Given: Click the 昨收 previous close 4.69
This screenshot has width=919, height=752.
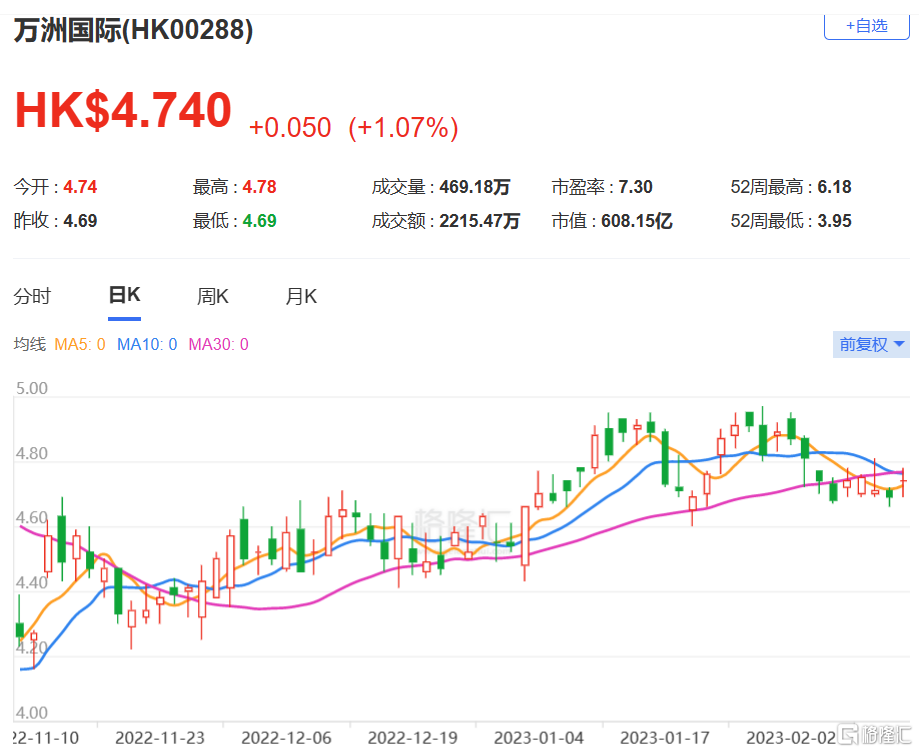Looking at the screenshot, I should [x=80, y=221].
